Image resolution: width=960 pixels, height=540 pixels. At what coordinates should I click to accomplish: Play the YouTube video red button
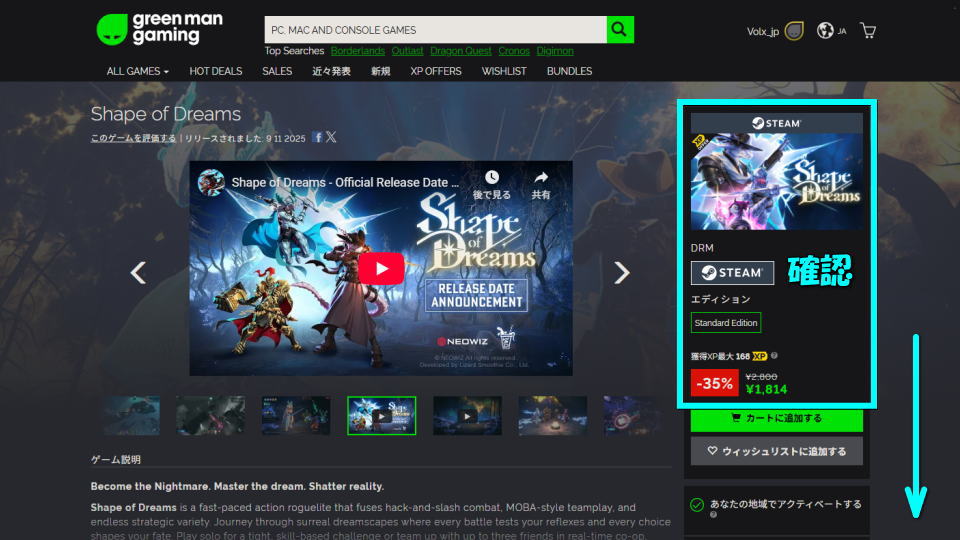(381, 268)
